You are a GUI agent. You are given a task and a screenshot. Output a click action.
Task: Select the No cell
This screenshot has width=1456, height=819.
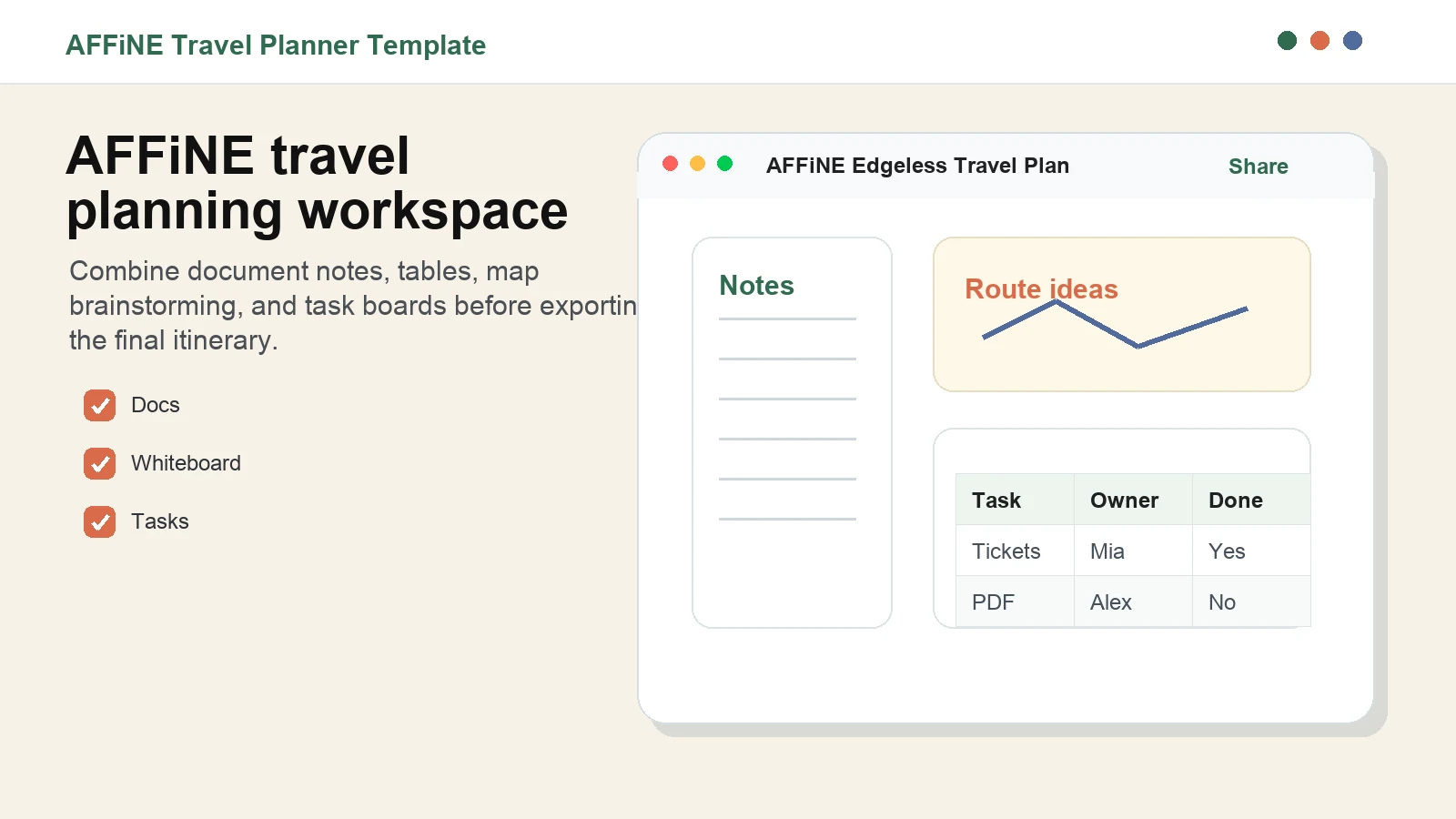pos(1251,602)
